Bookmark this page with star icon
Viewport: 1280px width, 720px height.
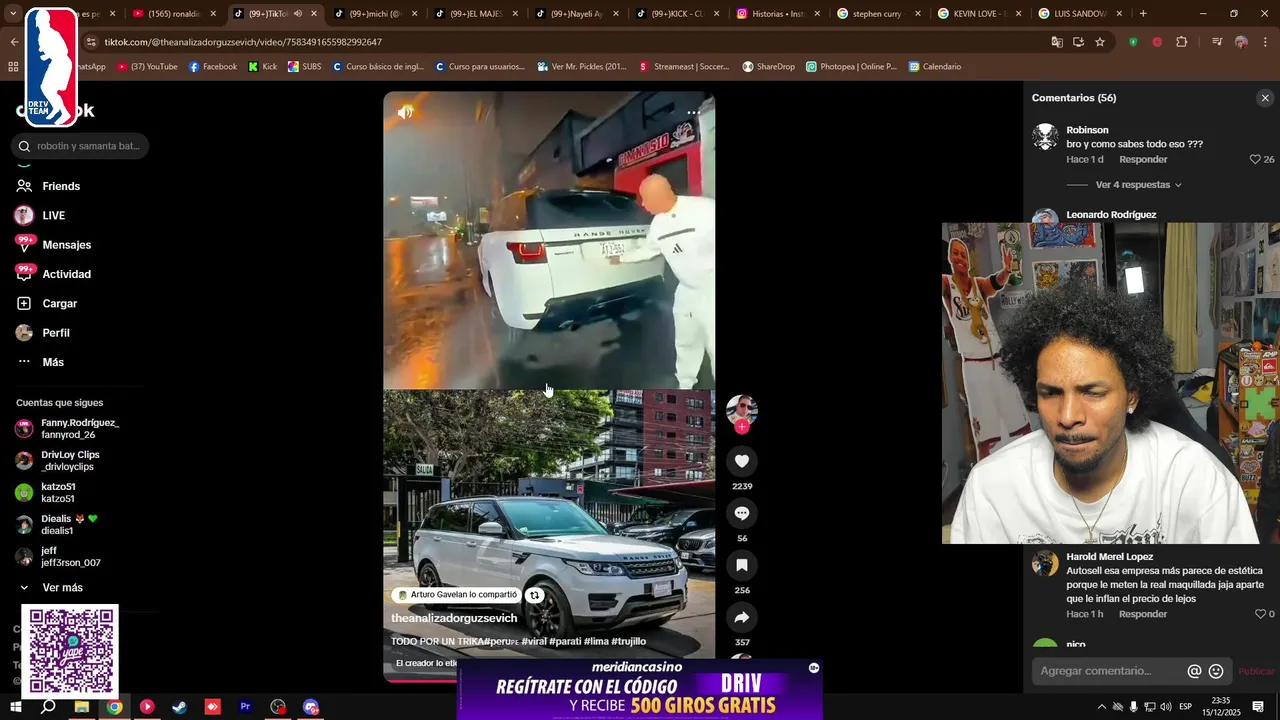click(1100, 42)
